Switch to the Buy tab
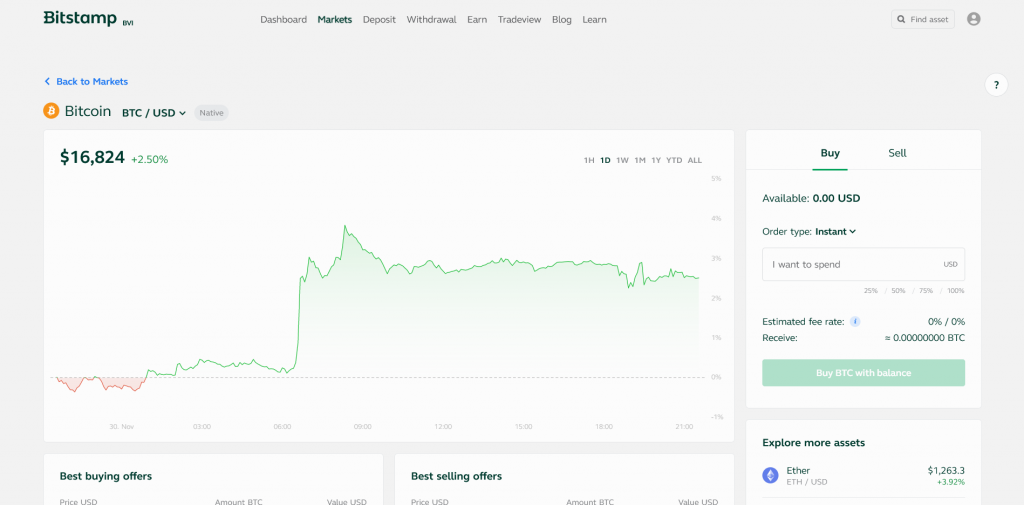This screenshot has height=505, width=1024. pos(830,153)
